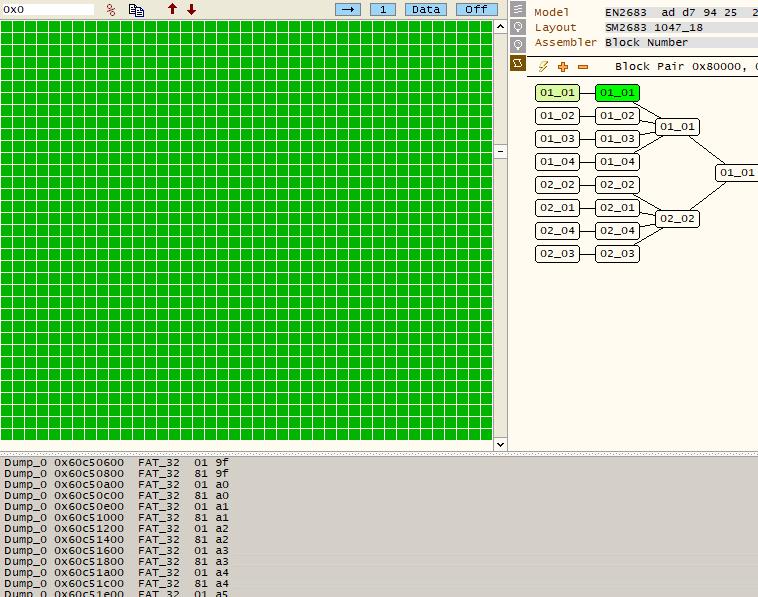The image size is (758, 597).
Task: Click the Assembler value Block Number
Action: click(681, 43)
